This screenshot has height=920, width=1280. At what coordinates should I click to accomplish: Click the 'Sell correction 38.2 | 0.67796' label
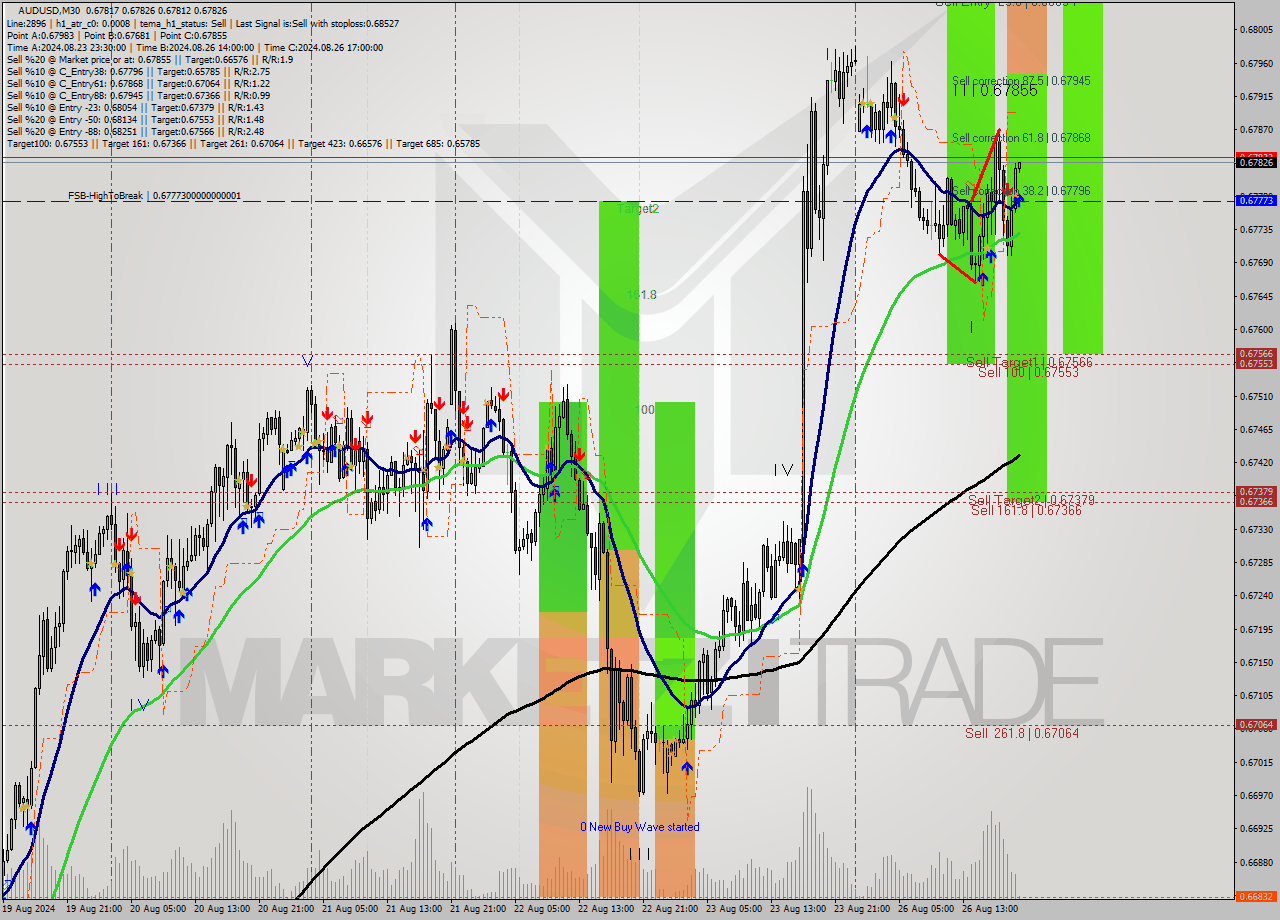[x=1021, y=190]
